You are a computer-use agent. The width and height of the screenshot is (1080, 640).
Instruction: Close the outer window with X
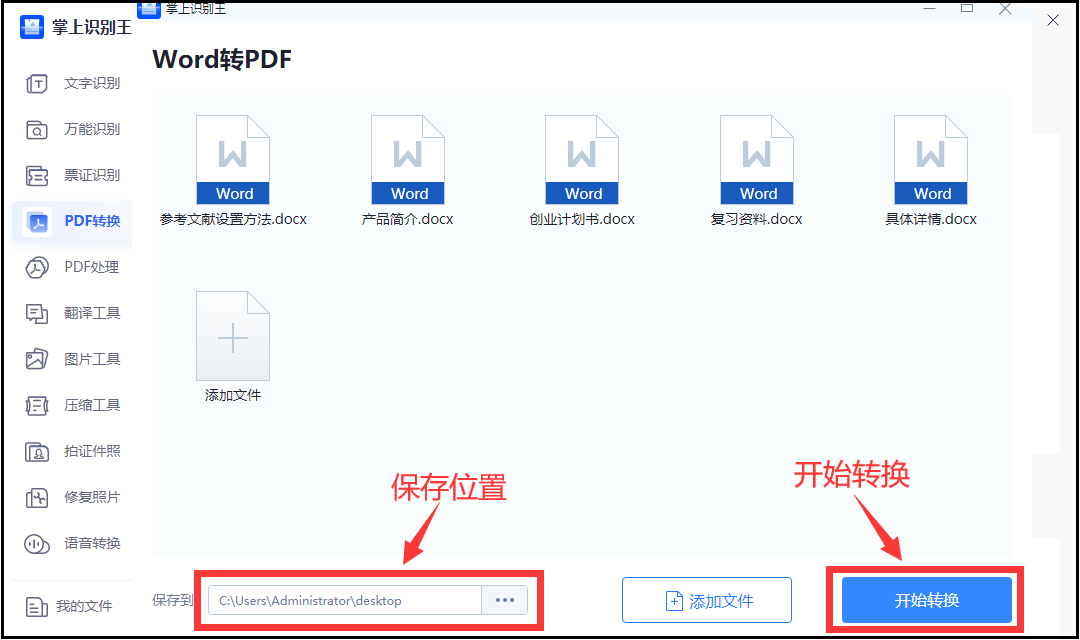point(1053,20)
